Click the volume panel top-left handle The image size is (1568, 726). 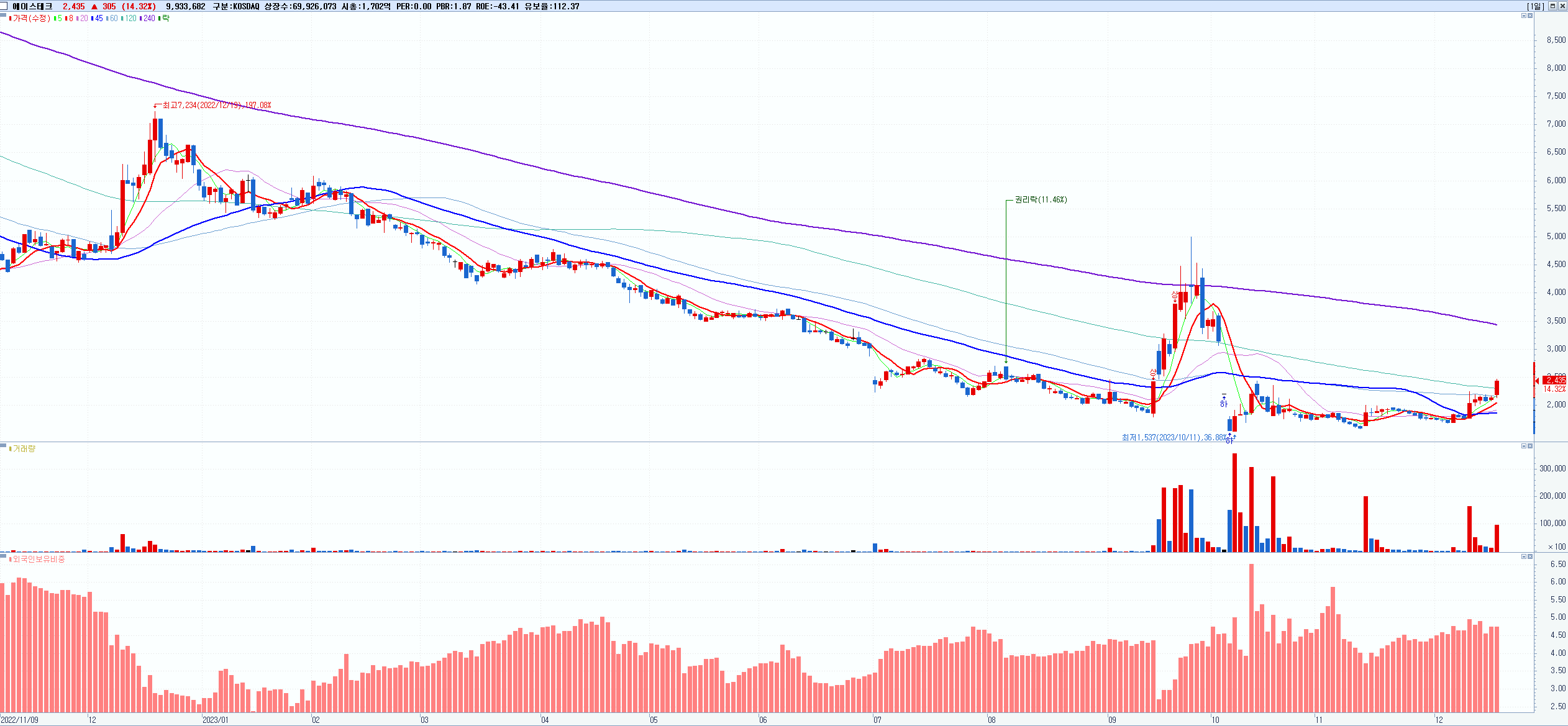point(3,445)
